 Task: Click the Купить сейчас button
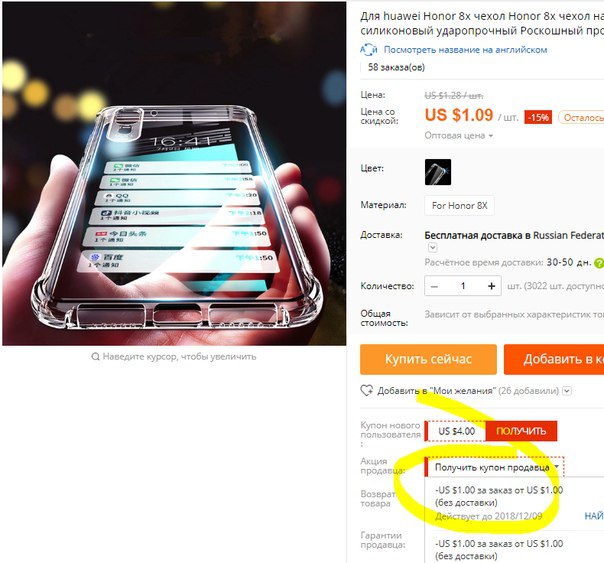click(428, 359)
